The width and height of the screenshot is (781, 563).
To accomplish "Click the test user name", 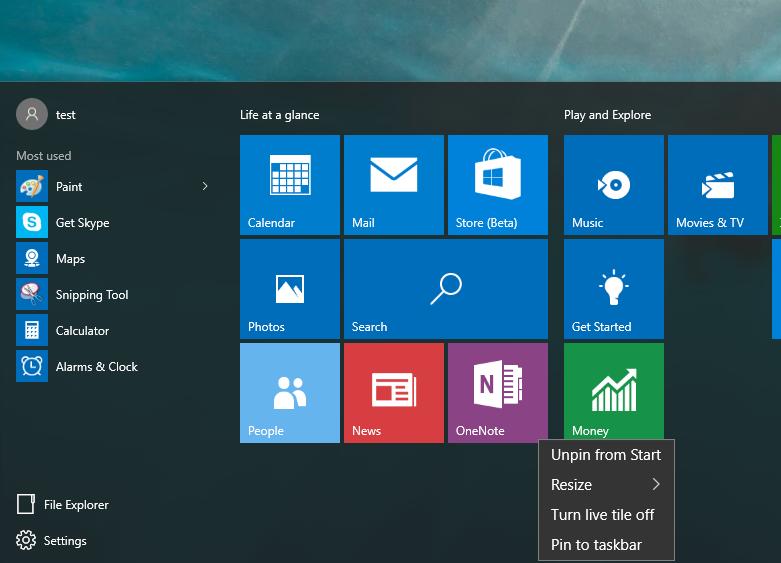I will tap(66, 115).
